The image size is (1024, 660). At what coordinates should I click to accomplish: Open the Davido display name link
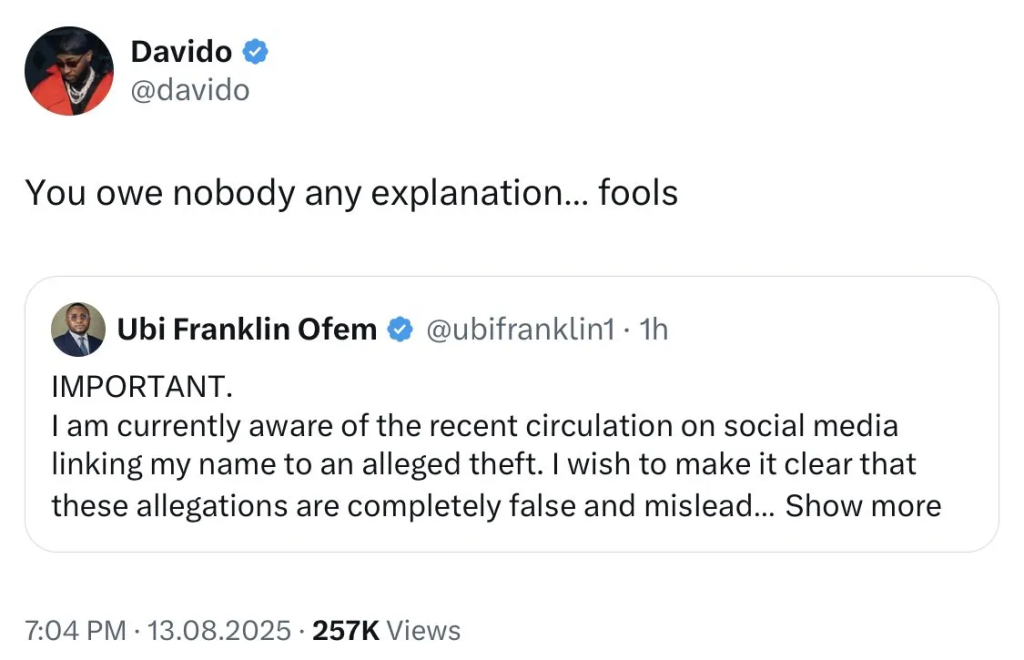[183, 52]
